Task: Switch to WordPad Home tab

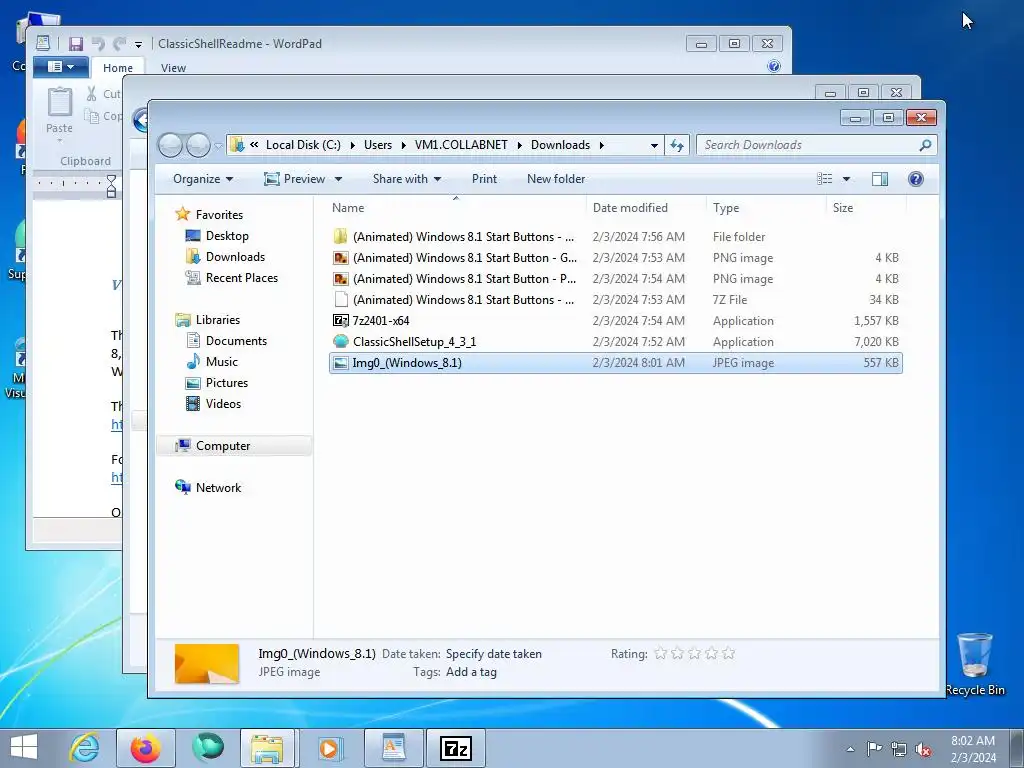Action: click(x=118, y=68)
